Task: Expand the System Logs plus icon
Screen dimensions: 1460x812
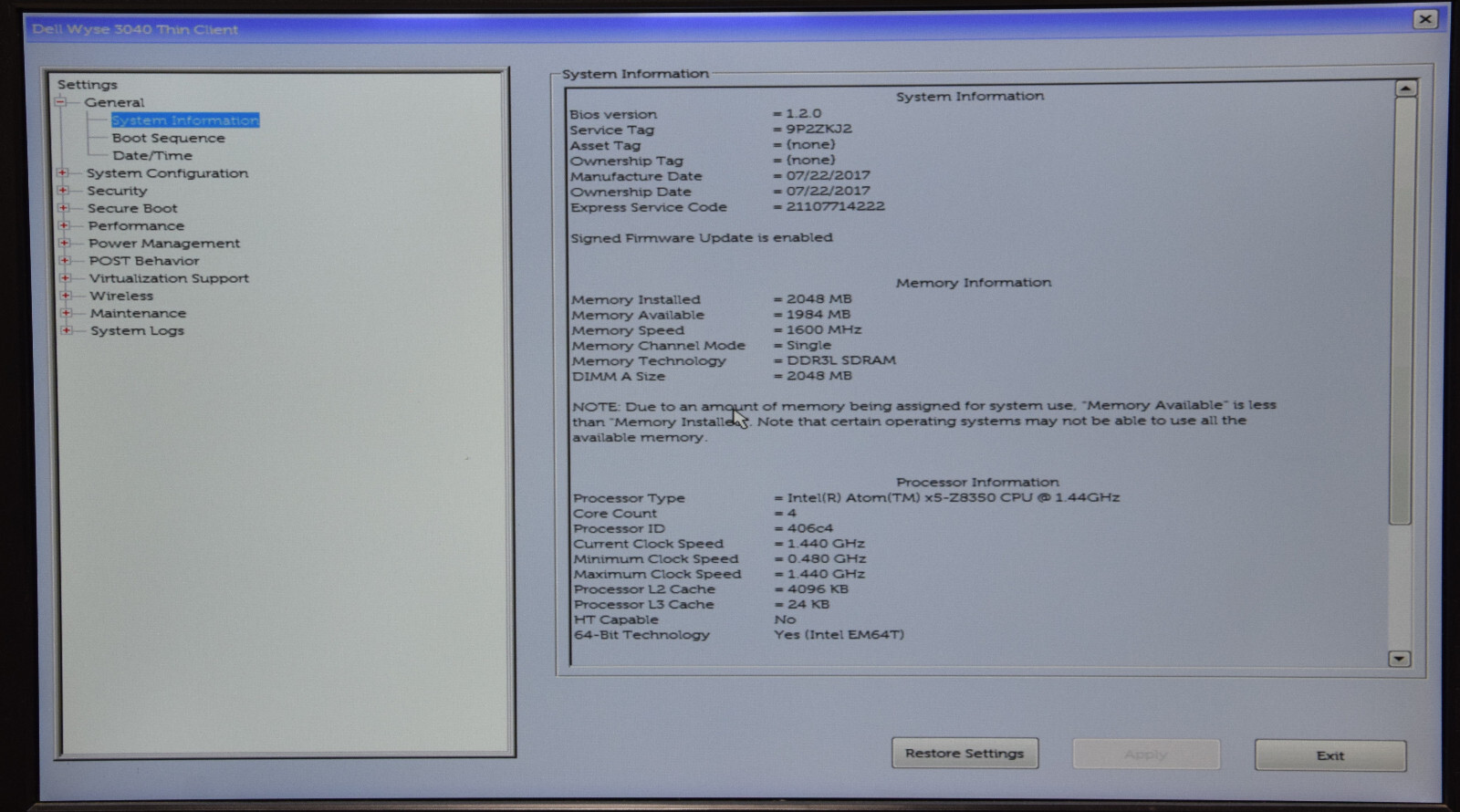Action: 66,330
